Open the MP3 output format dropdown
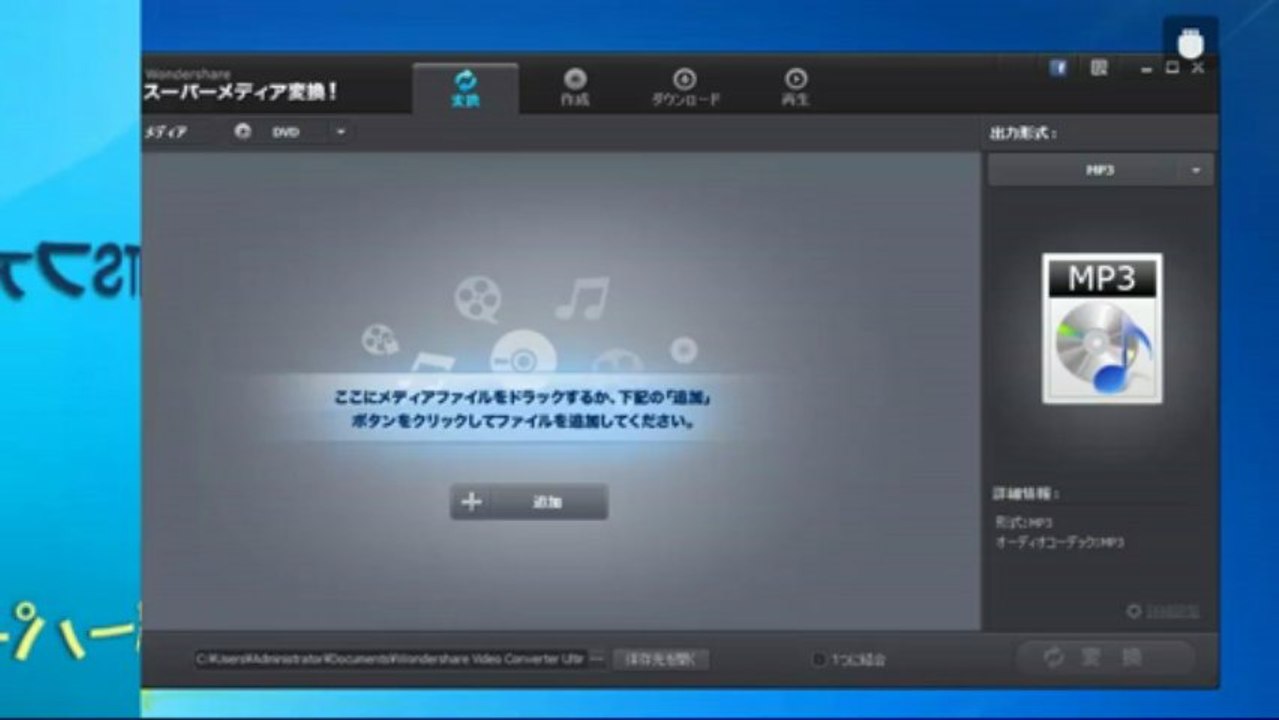Viewport: 1279px width, 720px height. [x=1100, y=170]
